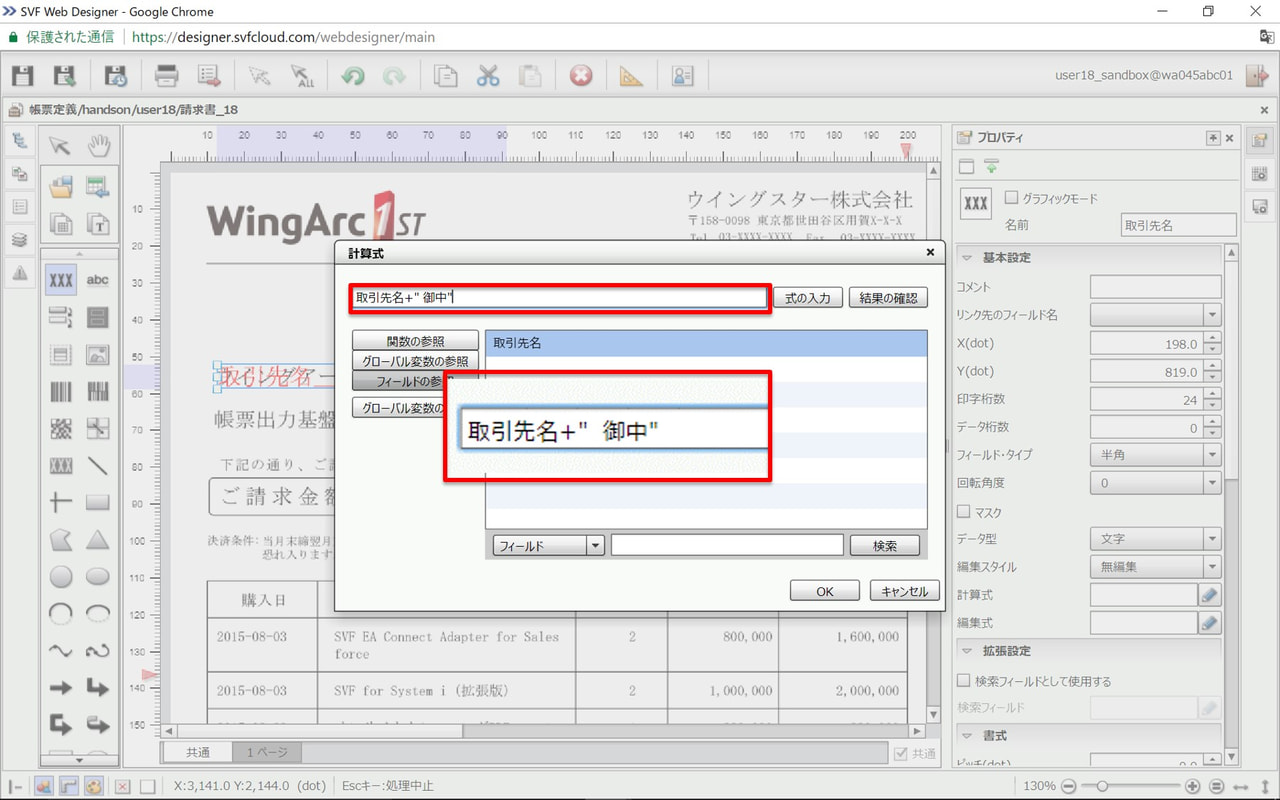This screenshot has width=1280, height=800.
Task: Adjust the zoom slider at 130%
Action: click(1101, 786)
